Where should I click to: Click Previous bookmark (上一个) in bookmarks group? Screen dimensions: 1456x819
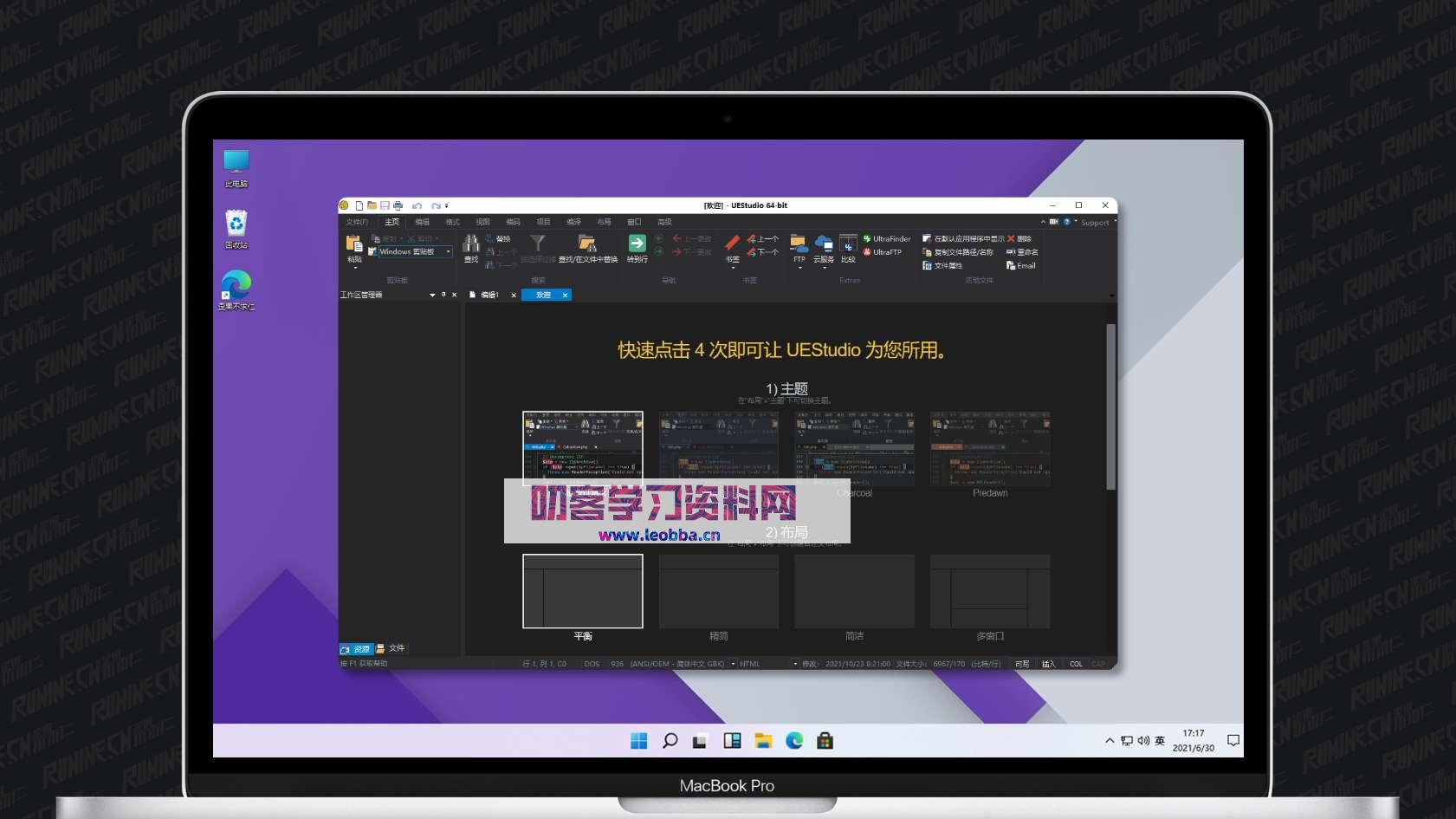point(763,238)
